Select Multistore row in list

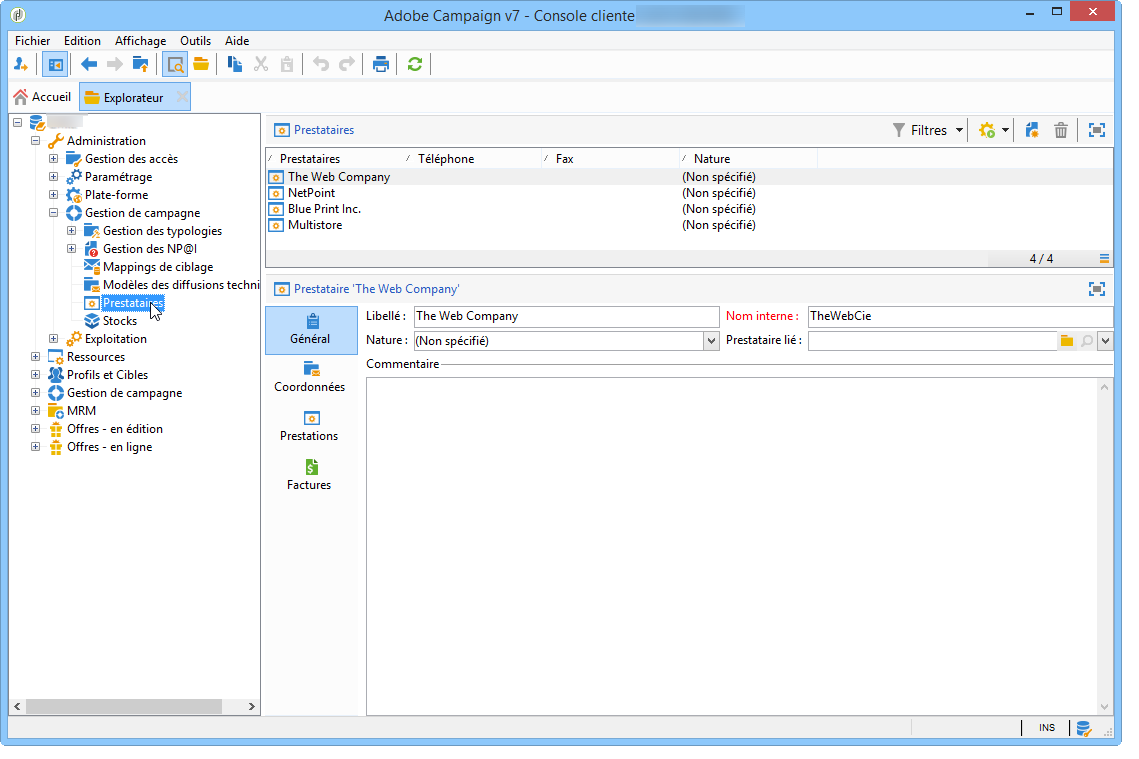pos(689,225)
